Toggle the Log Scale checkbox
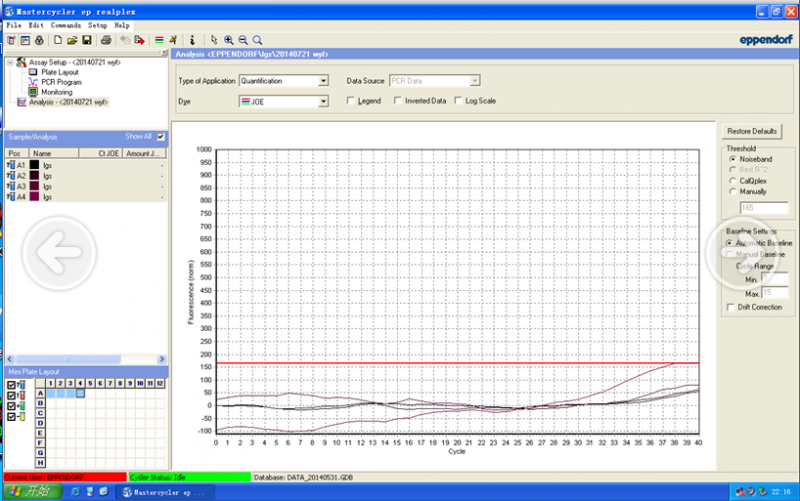Viewport: 800px width, 501px height. pos(459,101)
